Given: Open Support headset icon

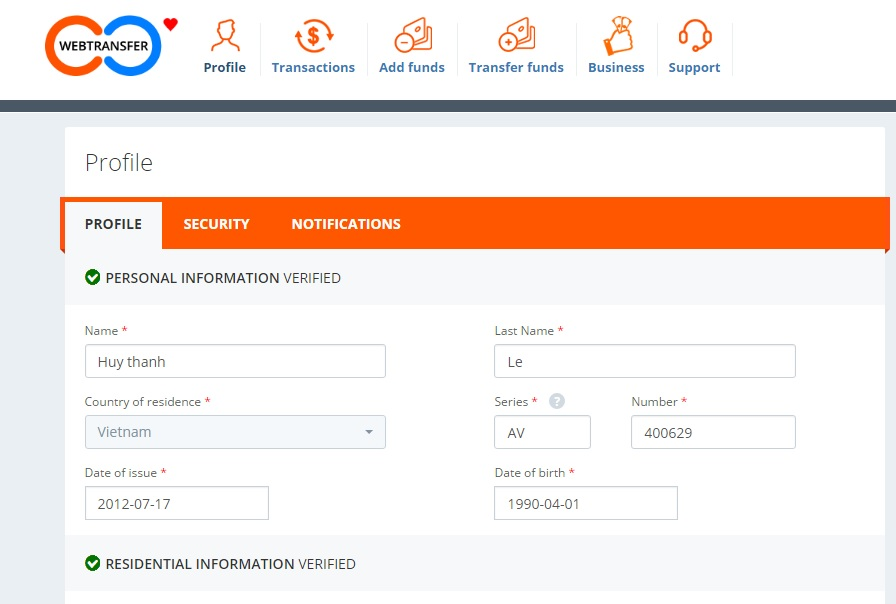Looking at the screenshot, I should click(694, 37).
